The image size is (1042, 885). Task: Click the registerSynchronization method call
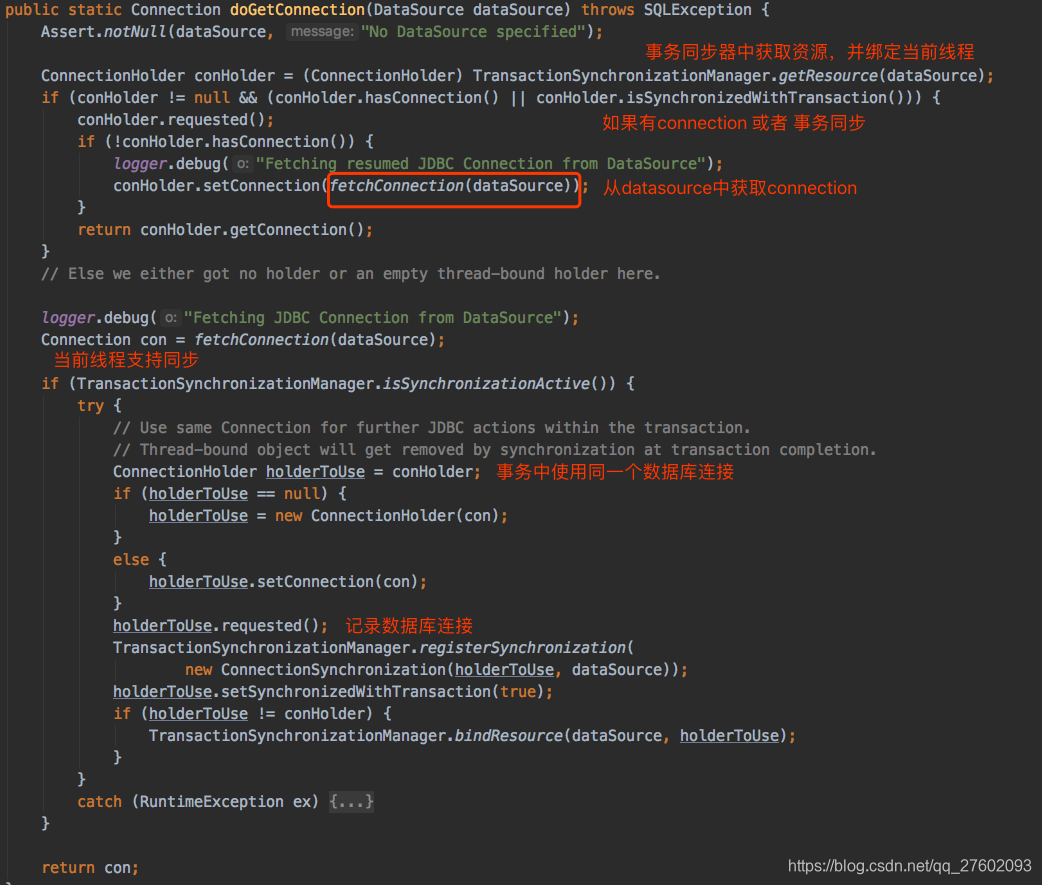point(522,647)
